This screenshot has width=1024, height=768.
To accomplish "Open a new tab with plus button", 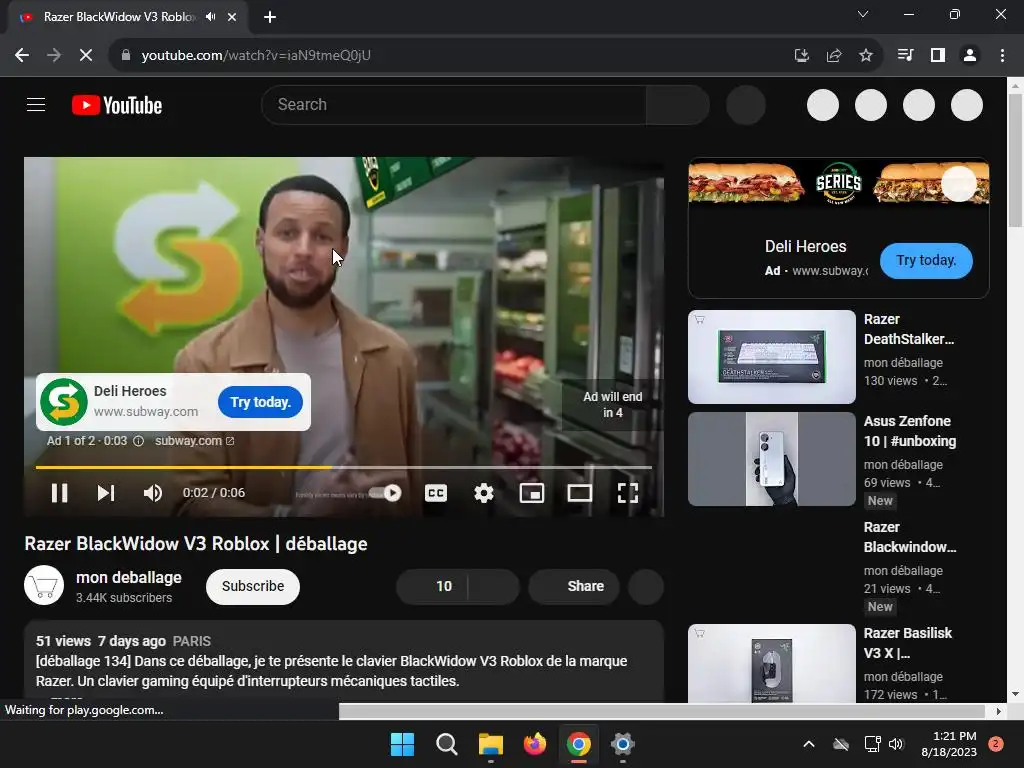I will pyautogui.click(x=270, y=17).
